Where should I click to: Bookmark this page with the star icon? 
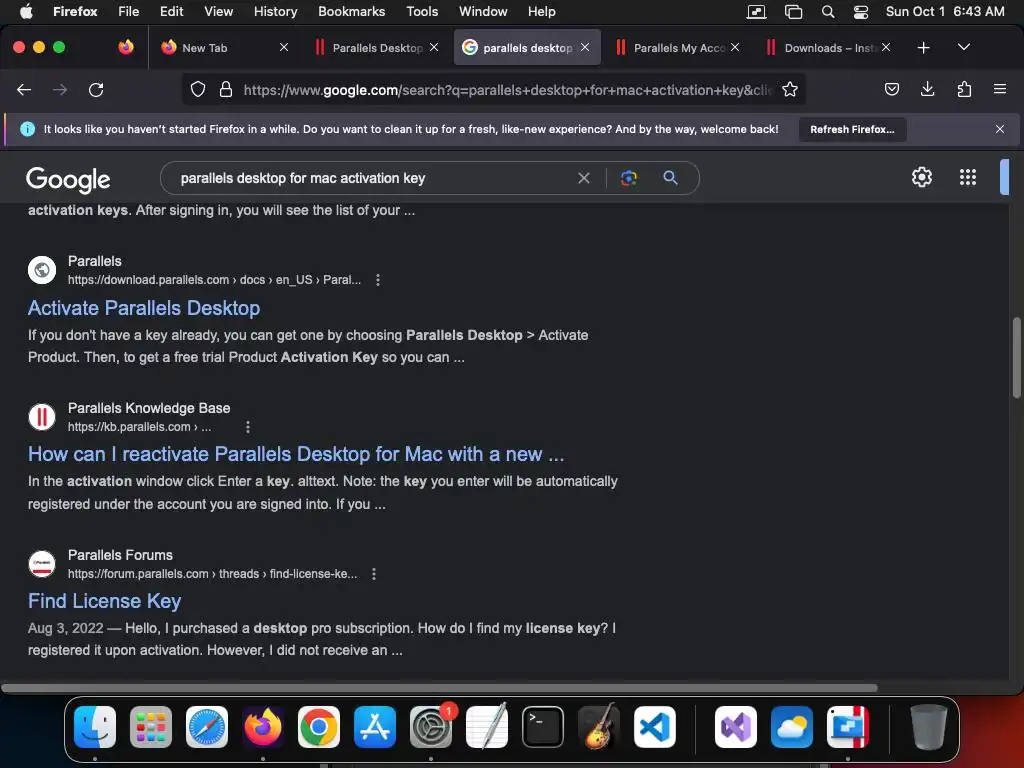coord(790,89)
